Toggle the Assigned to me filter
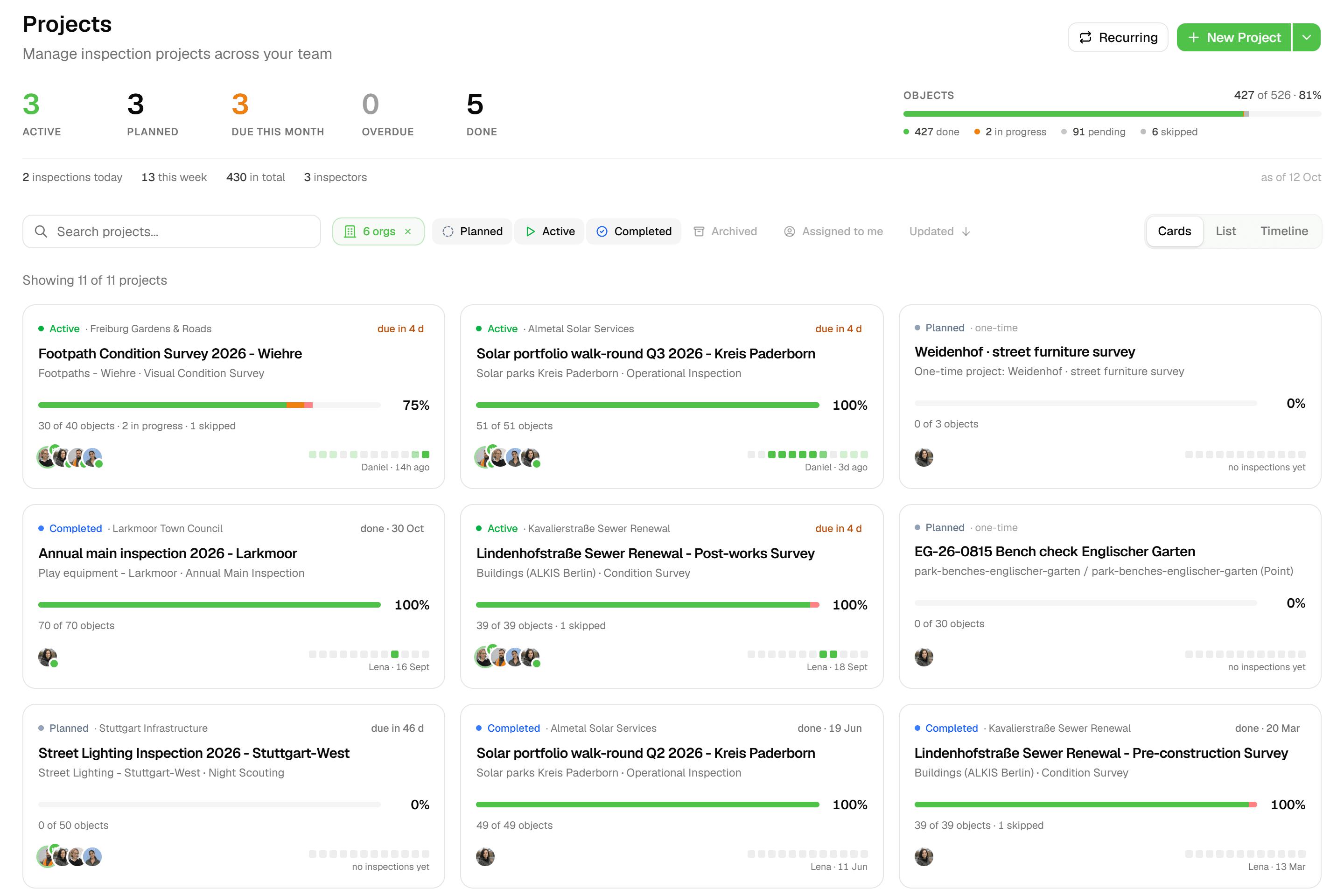Screen dimensions: 1344x896 click(x=833, y=231)
